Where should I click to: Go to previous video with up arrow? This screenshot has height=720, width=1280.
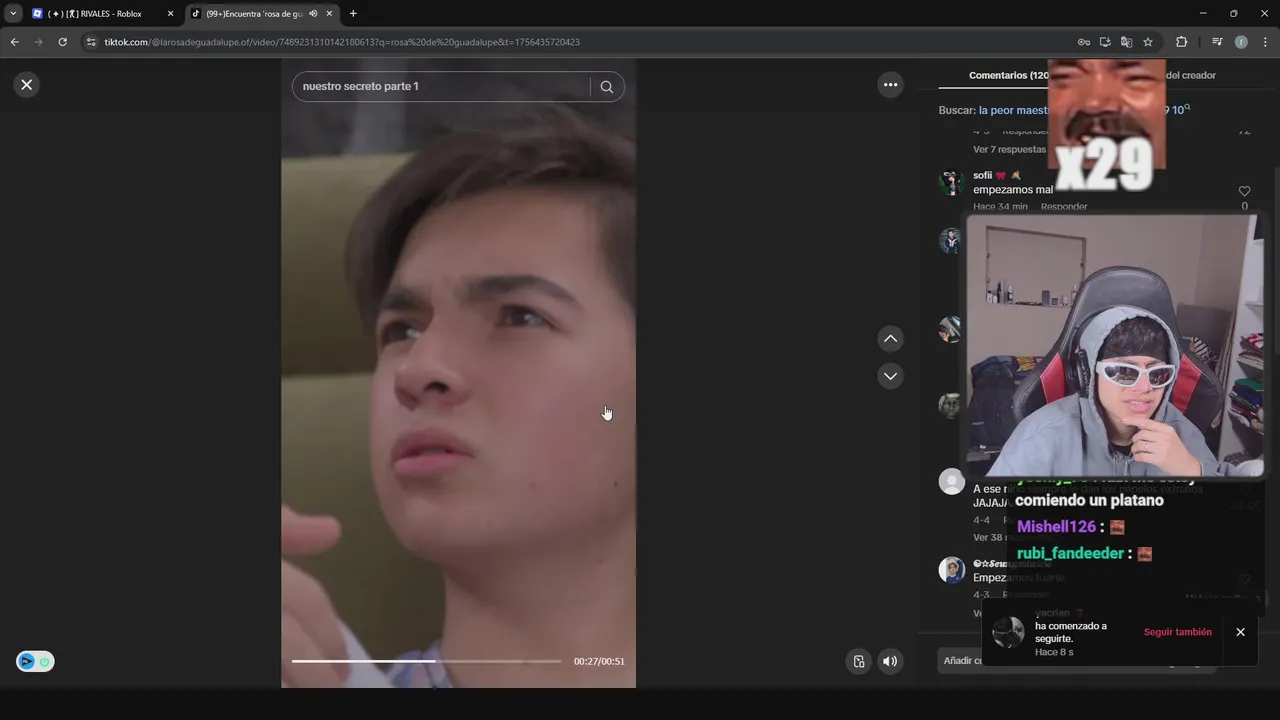(x=890, y=339)
